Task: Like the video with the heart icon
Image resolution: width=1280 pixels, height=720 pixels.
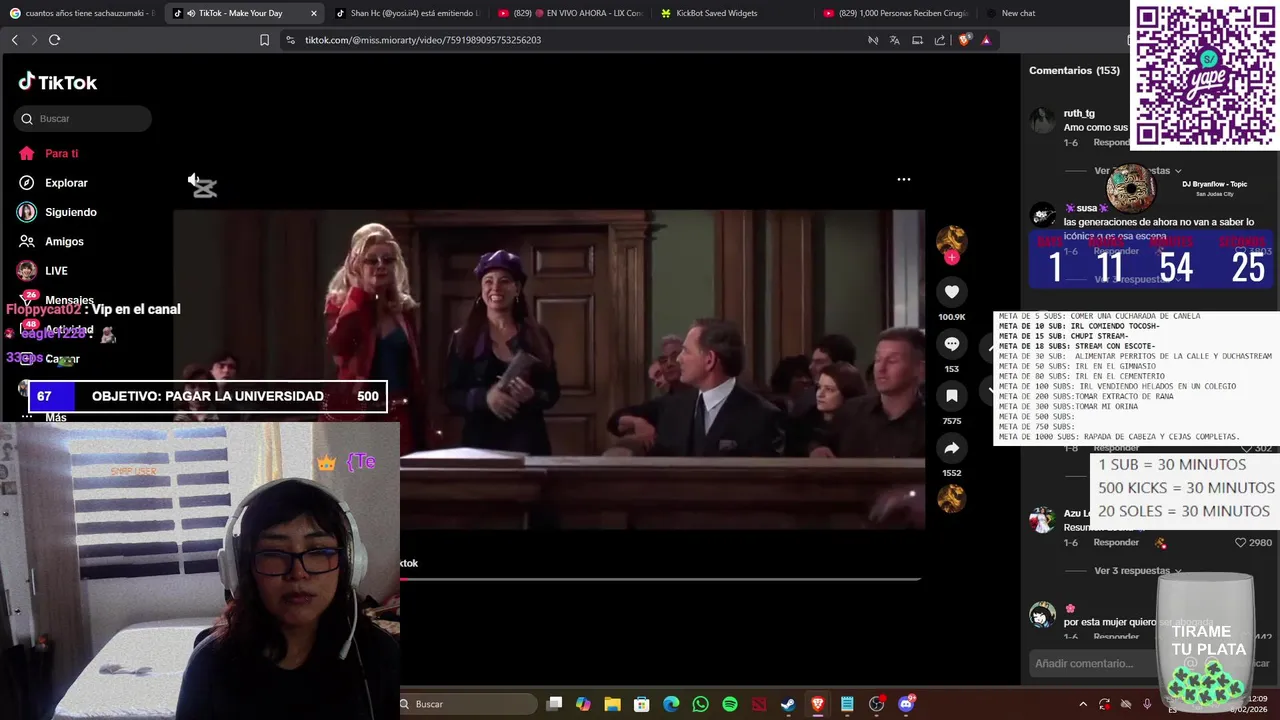Action: tap(951, 292)
